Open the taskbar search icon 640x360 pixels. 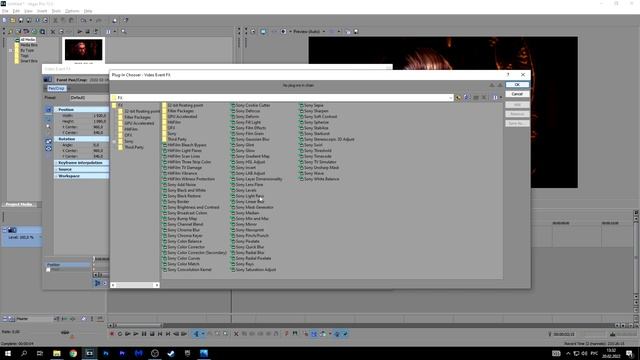pyautogui.click(x=24, y=353)
